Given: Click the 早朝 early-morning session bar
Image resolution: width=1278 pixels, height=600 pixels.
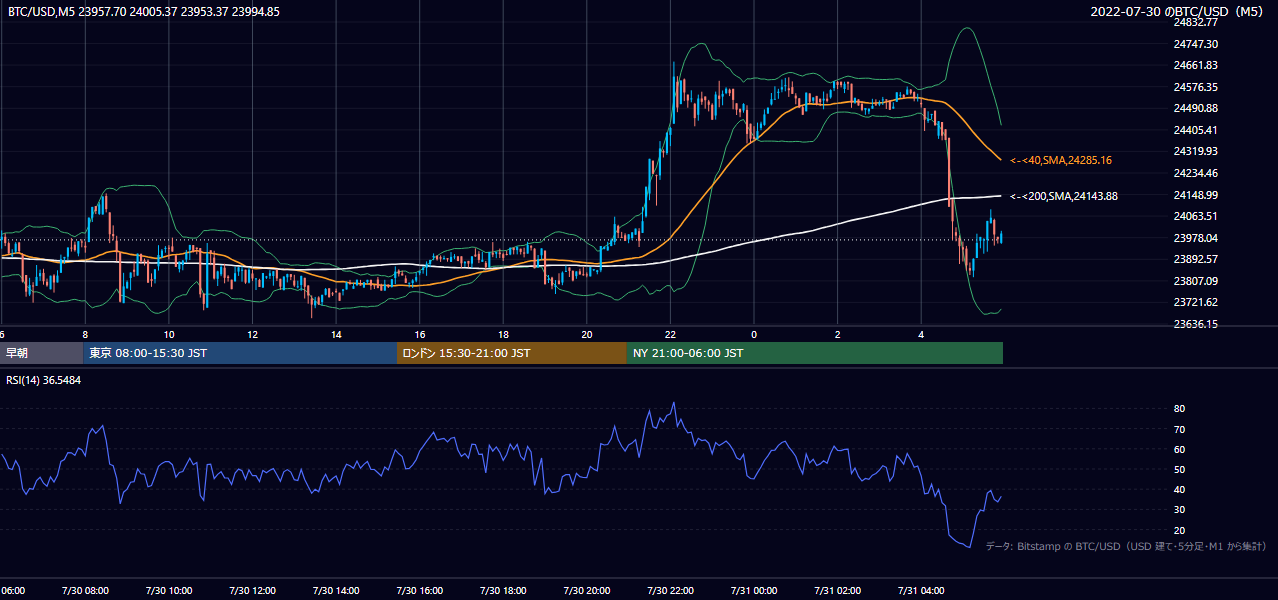Looking at the screenshot, I should coord(42,353).
